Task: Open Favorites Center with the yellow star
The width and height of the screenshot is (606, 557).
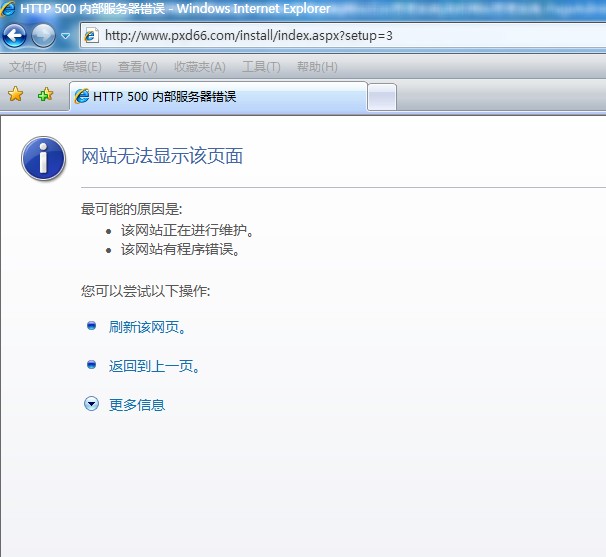Action: [x=16, y=96]
